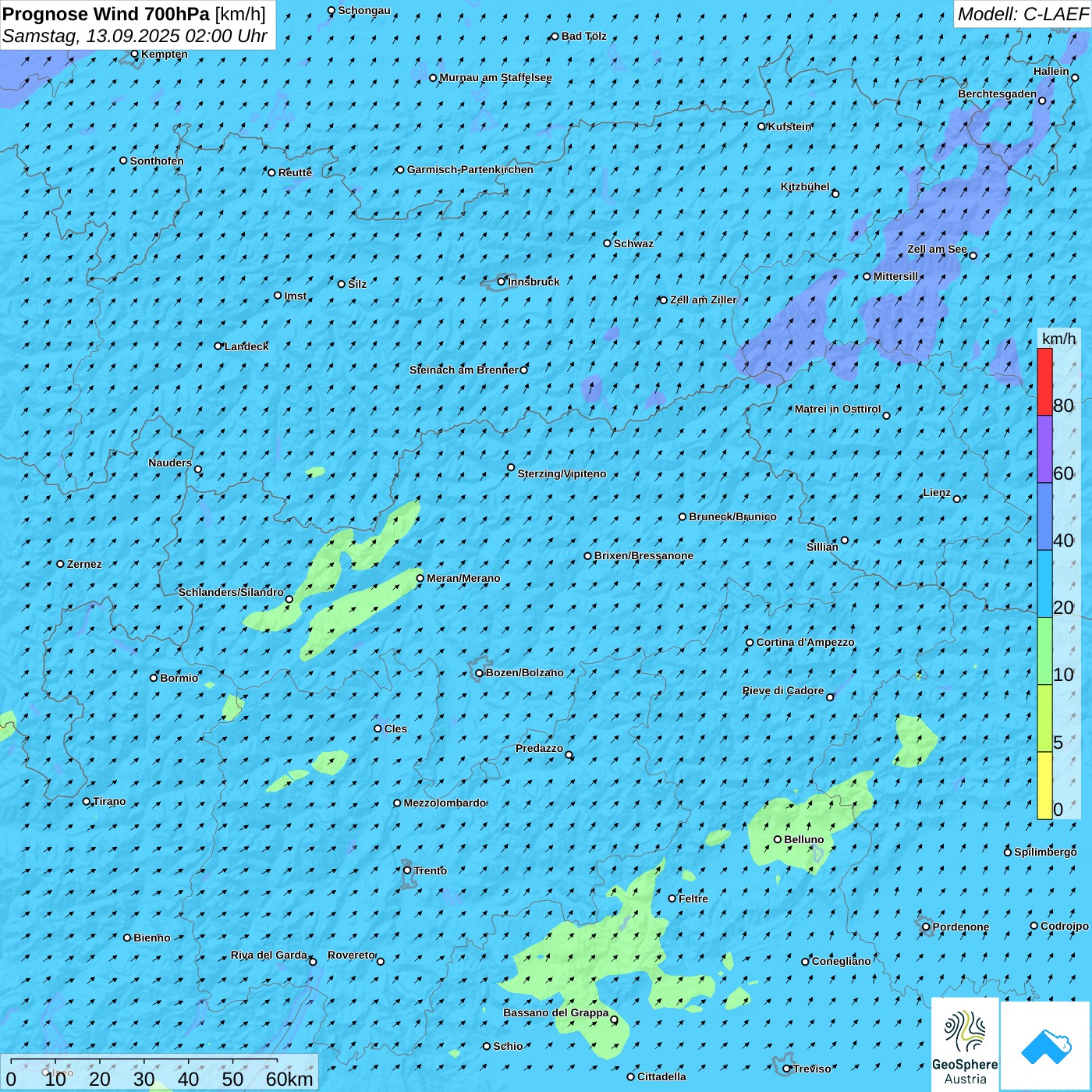Click the Imst city label
Screen dimensions: 1092x1092
(296, 296)
